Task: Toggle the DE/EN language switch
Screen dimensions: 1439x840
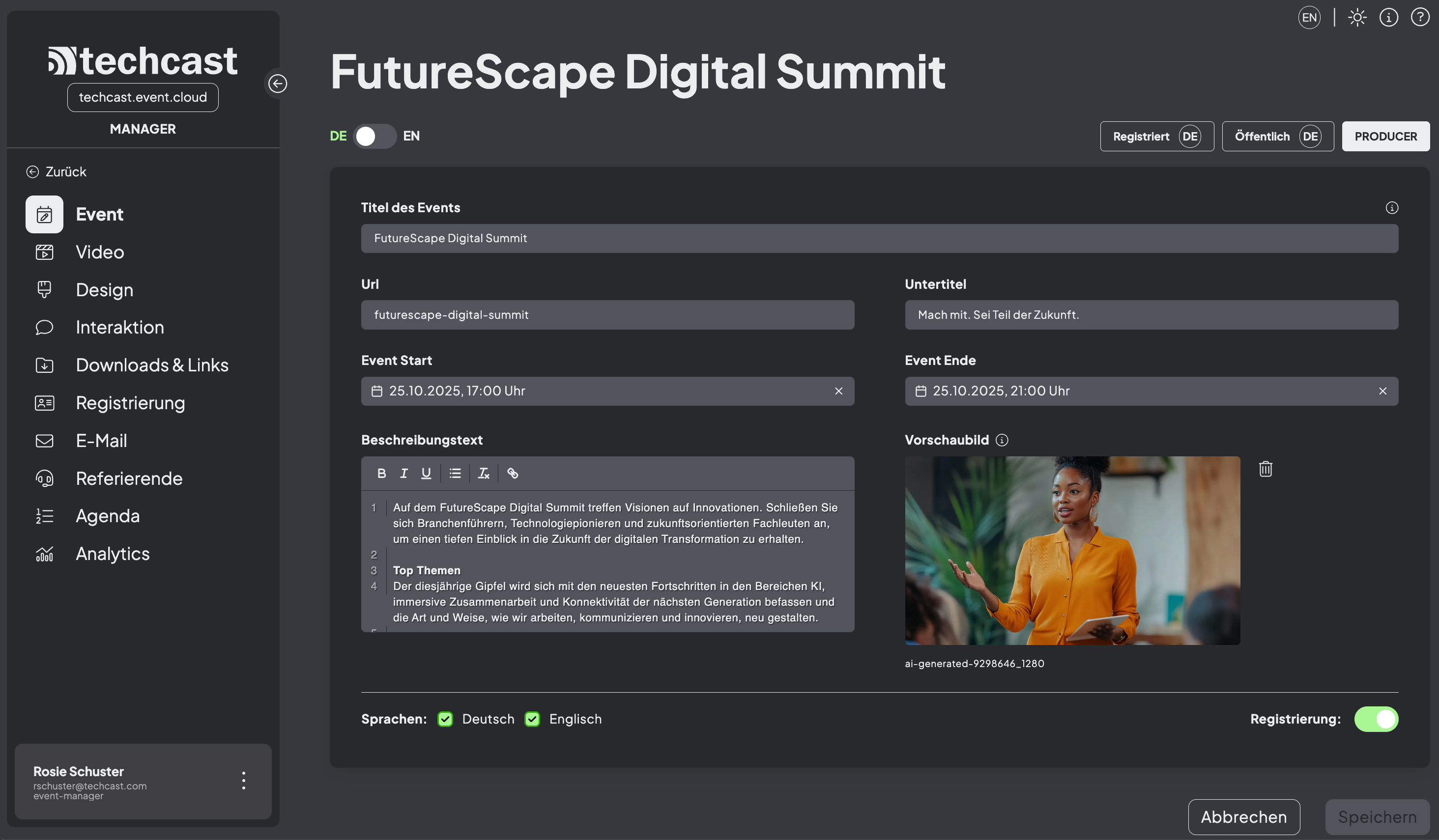Action: [374, 137]
